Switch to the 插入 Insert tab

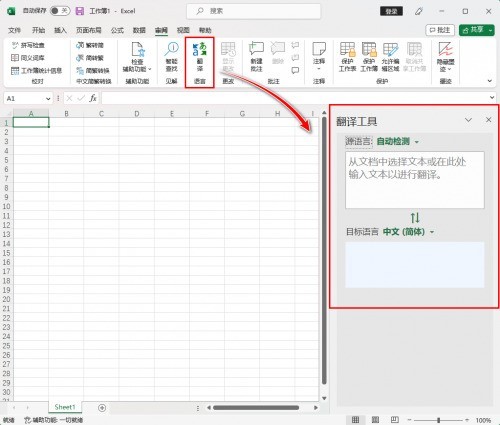[x=60, y=30]
